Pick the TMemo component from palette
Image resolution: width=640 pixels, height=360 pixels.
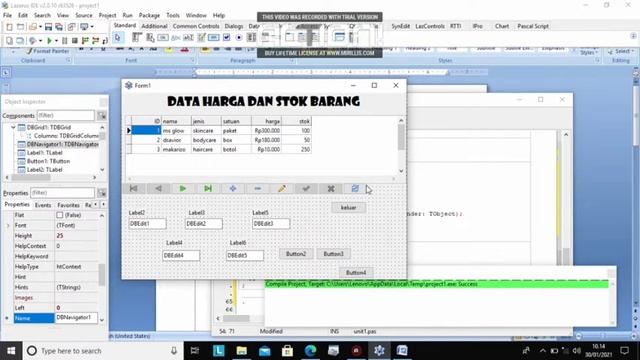pyautogui.click(x=201, y=38)
